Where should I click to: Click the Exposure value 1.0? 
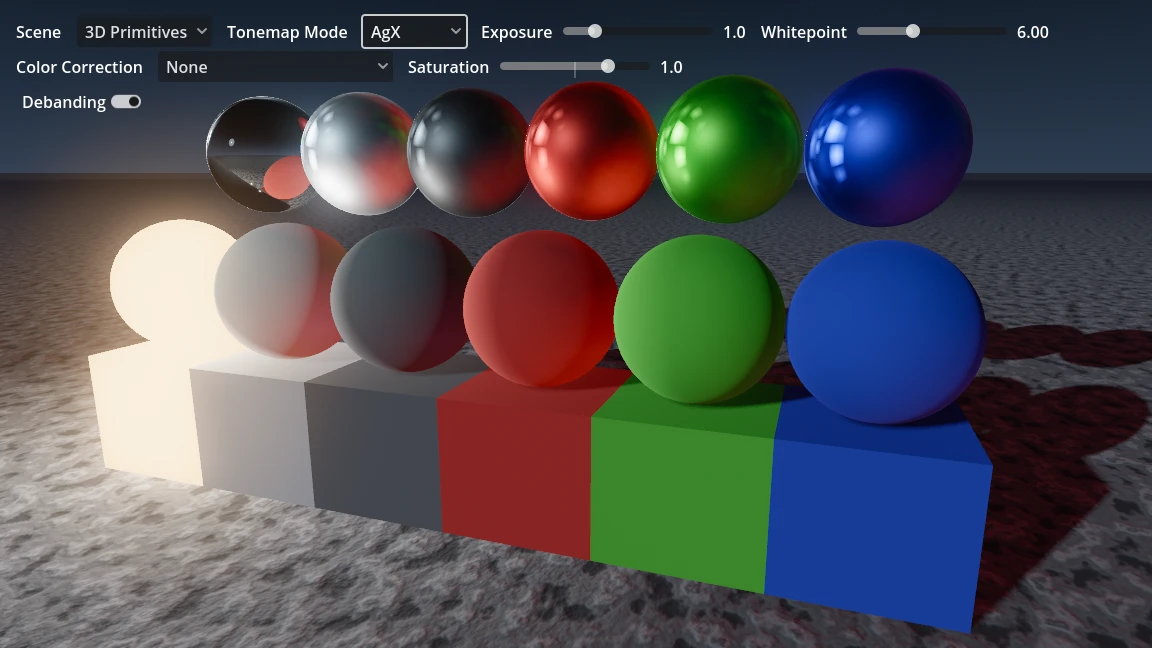tap(734, 32)
